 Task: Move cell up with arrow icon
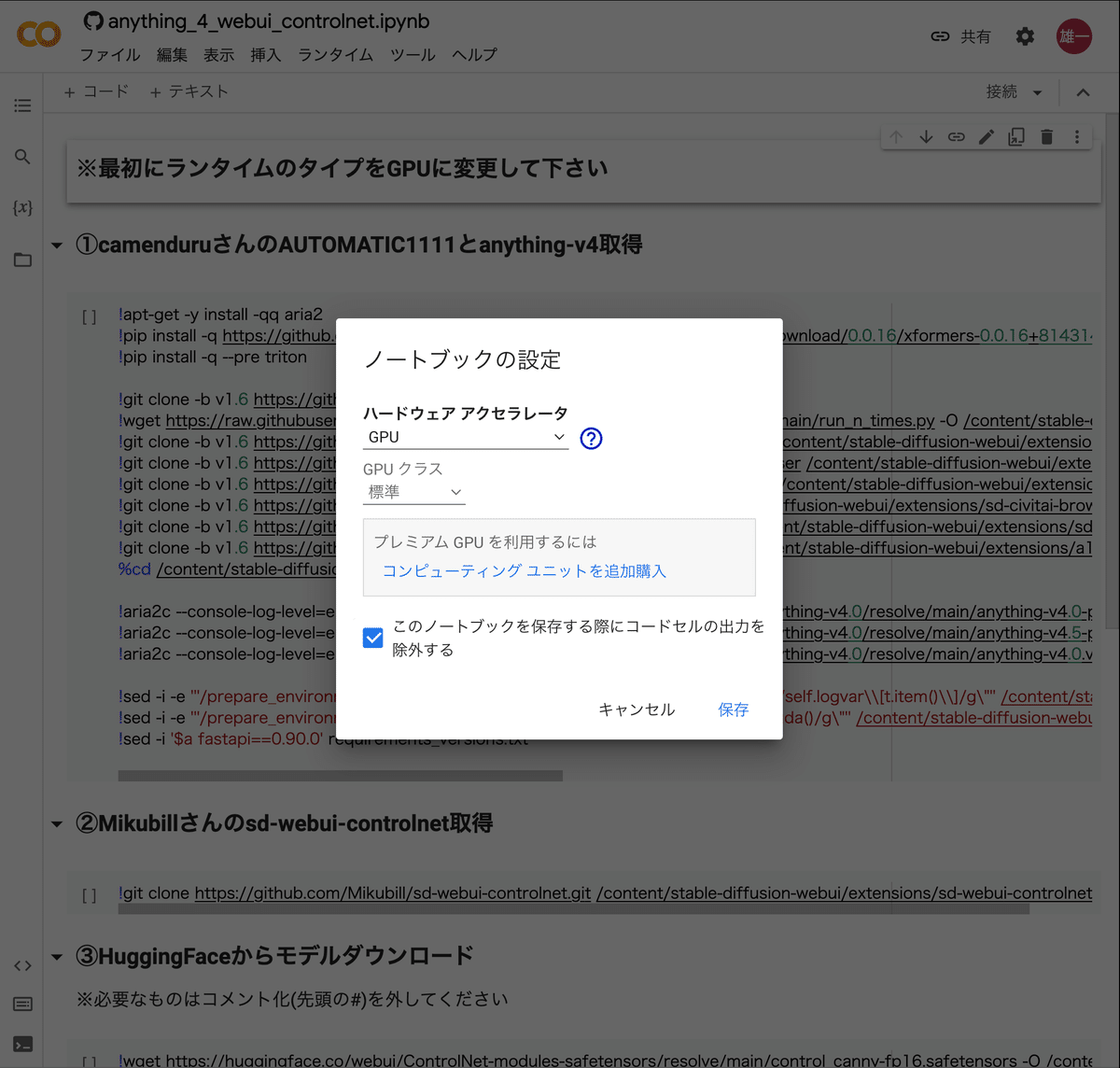[896, 137]
